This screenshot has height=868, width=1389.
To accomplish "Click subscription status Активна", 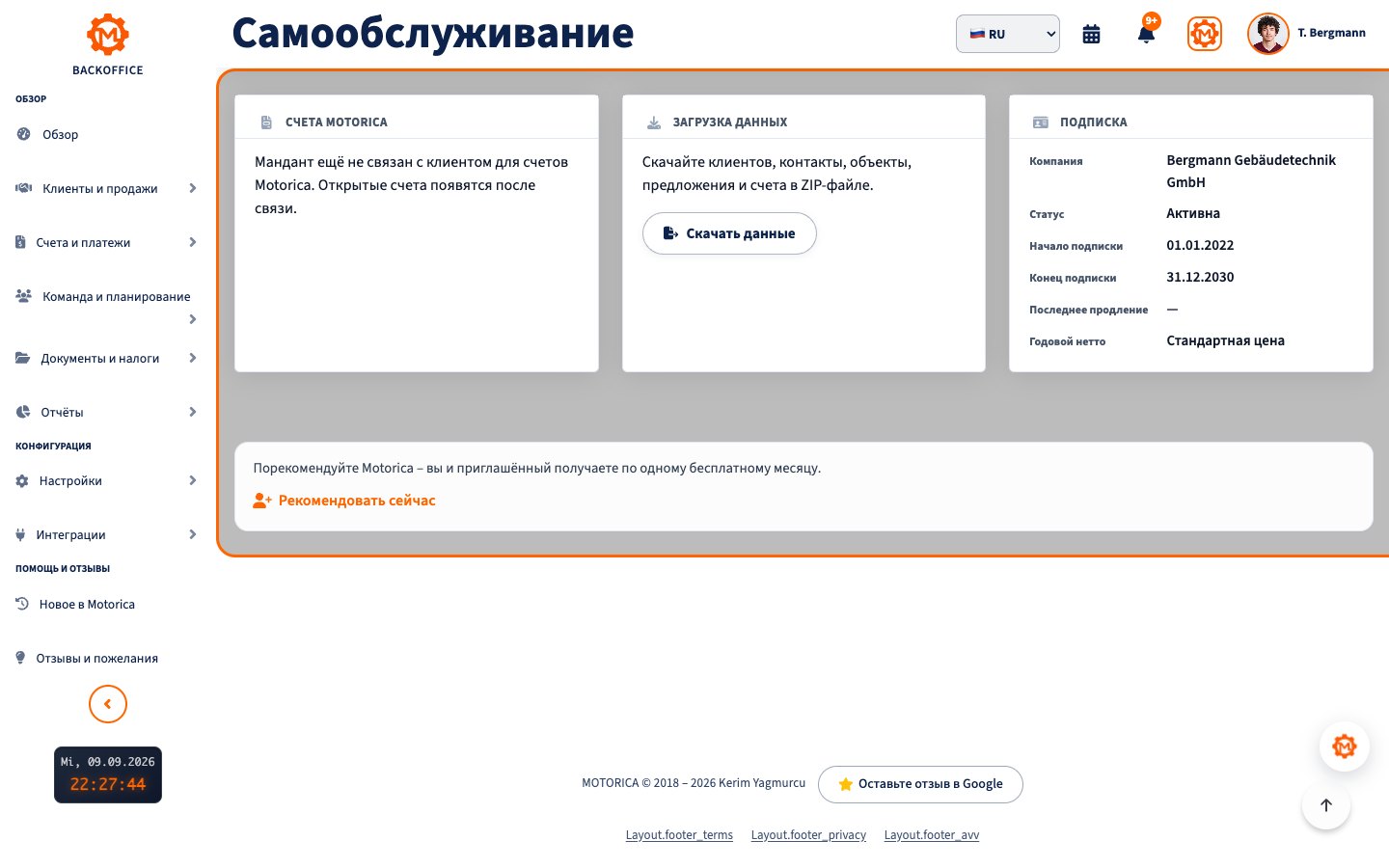I will (x=1193, y=214).
